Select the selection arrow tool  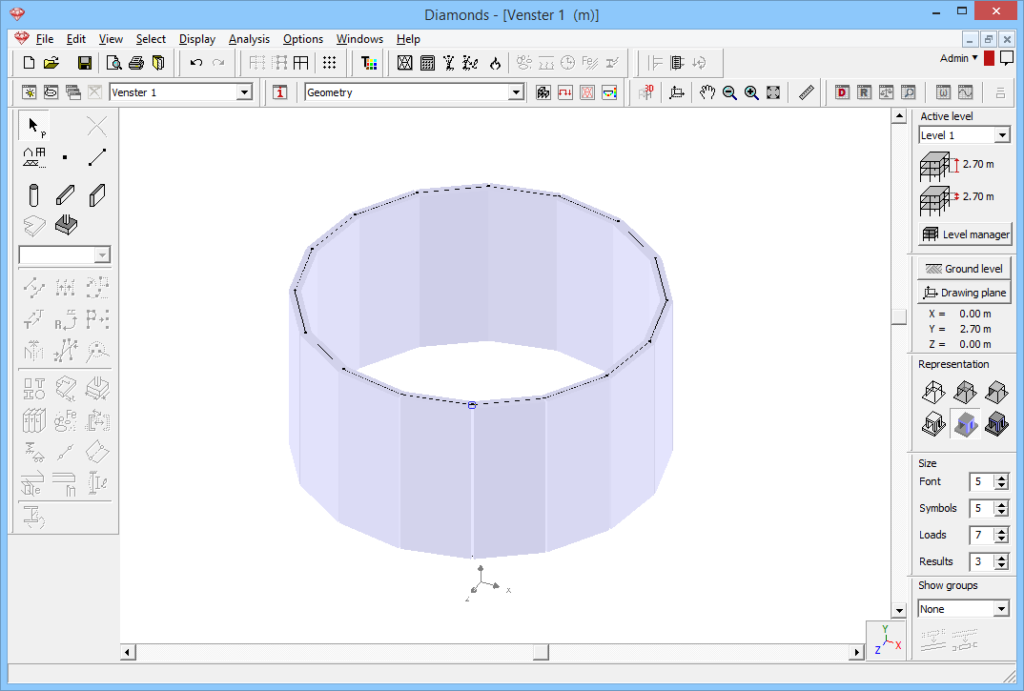[x=35, y=125]
